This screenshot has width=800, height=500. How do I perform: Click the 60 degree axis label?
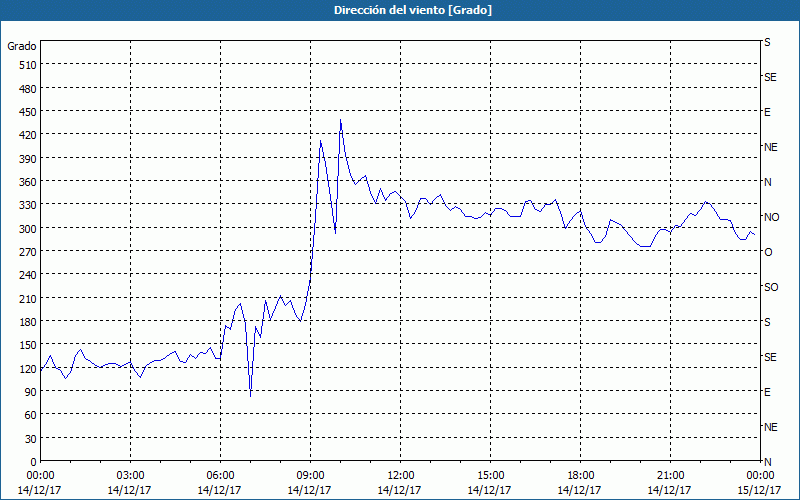(x=31, y=415)
